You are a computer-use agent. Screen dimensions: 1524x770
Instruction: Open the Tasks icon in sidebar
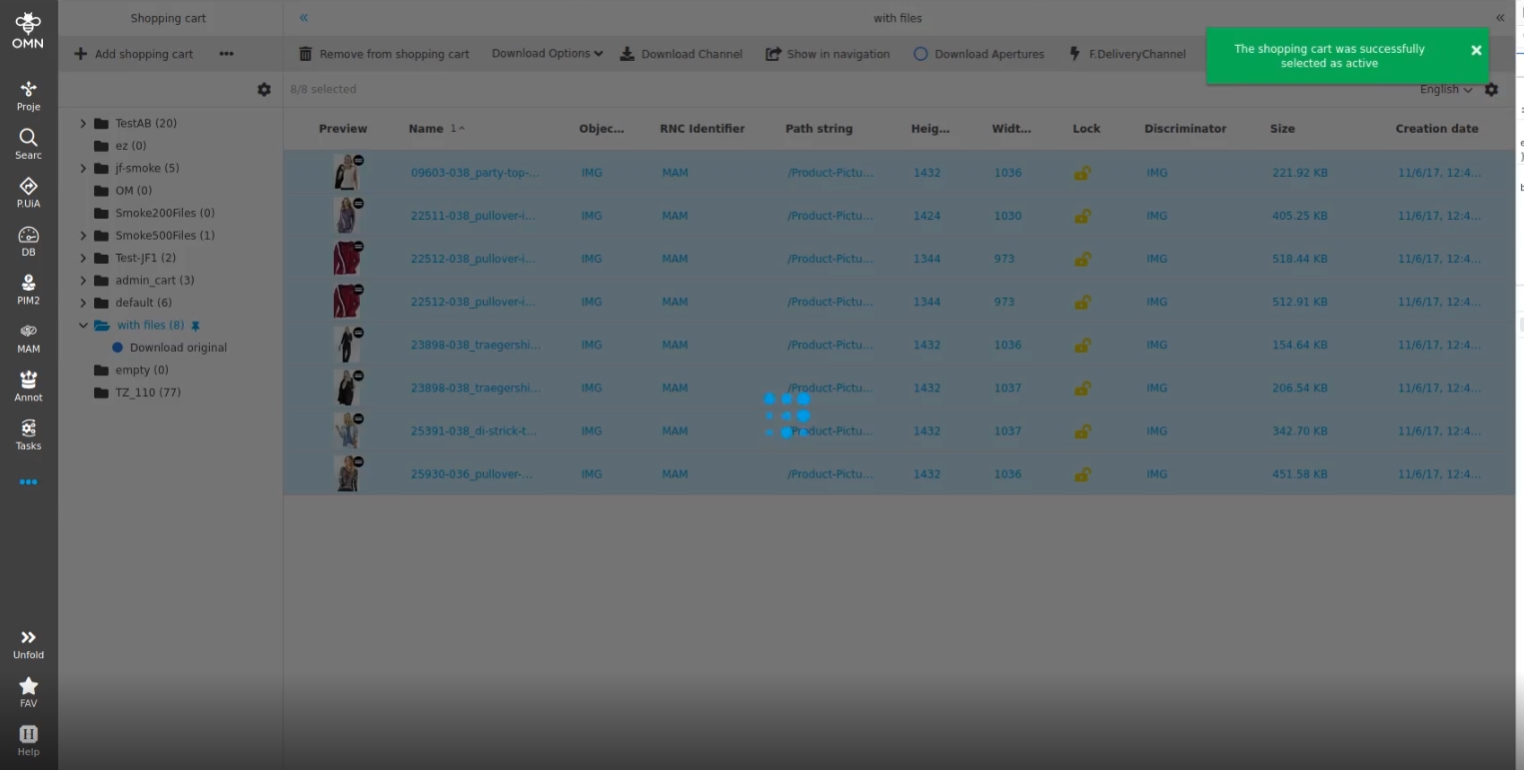pos(28,435)
